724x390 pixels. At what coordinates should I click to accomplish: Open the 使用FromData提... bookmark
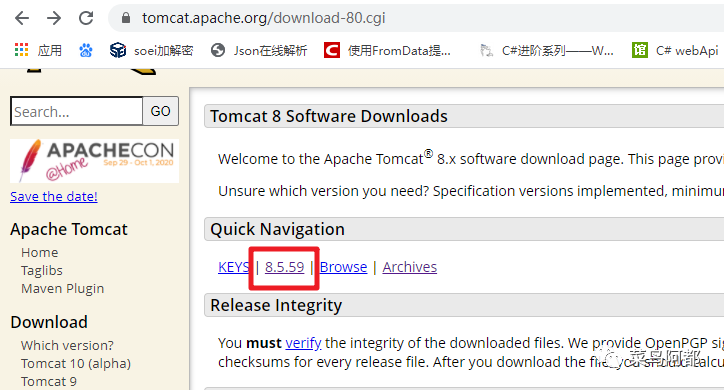coord(387,50)
